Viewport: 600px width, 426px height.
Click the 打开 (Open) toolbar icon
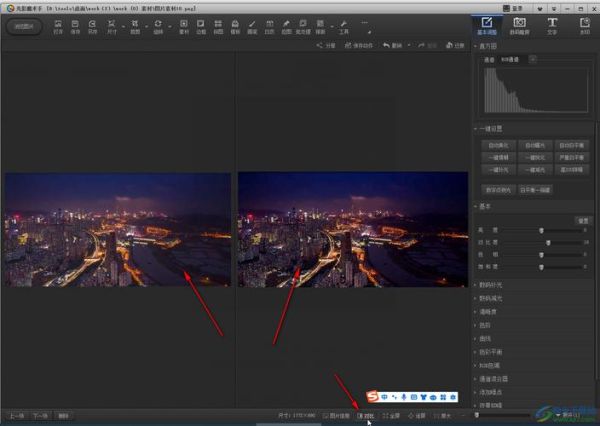(x=58, y=26)
